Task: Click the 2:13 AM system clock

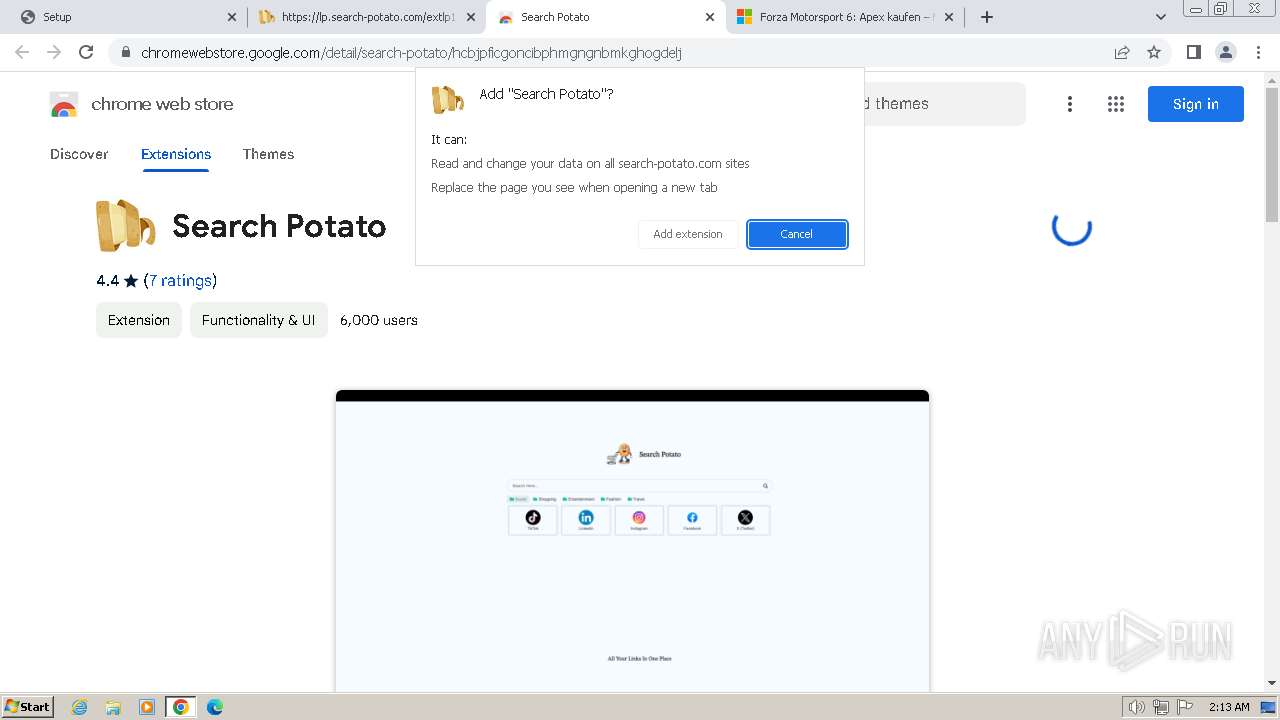Action: coord(1229,707)
